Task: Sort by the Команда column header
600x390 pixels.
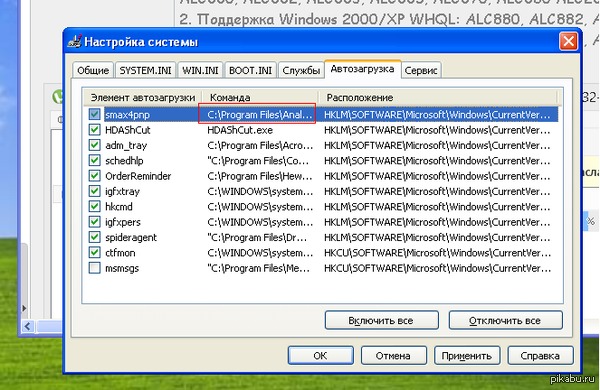Action: point(260,97)
